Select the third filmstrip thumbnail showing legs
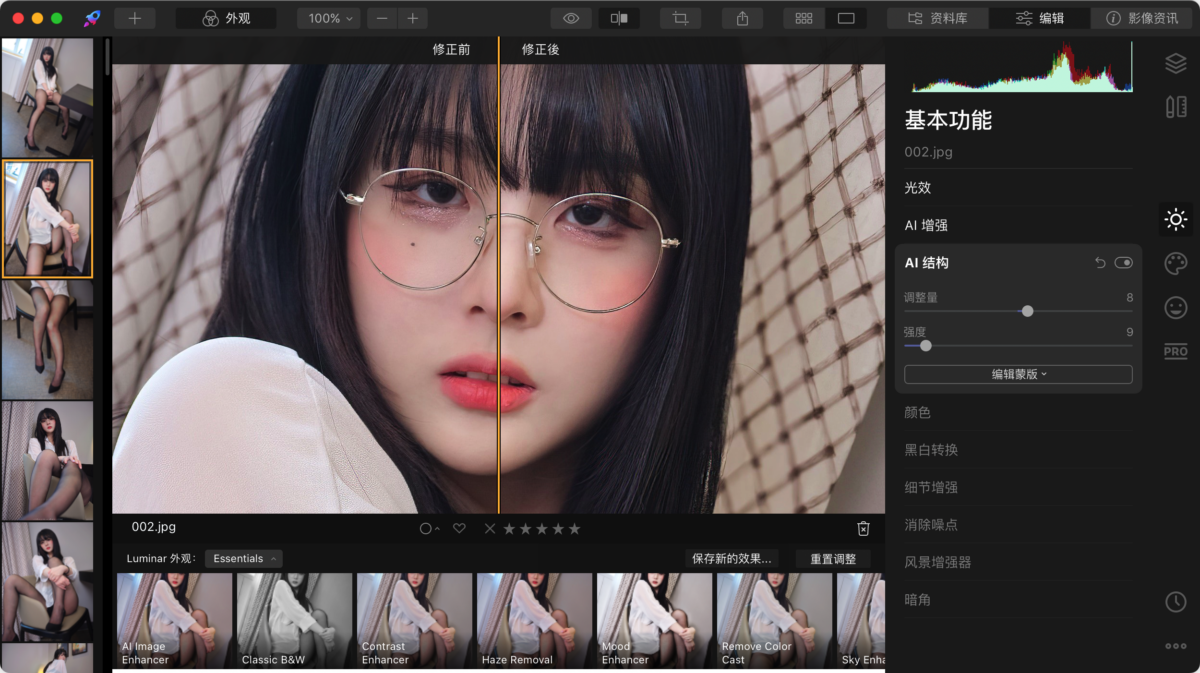 click(x=47, y=340)
